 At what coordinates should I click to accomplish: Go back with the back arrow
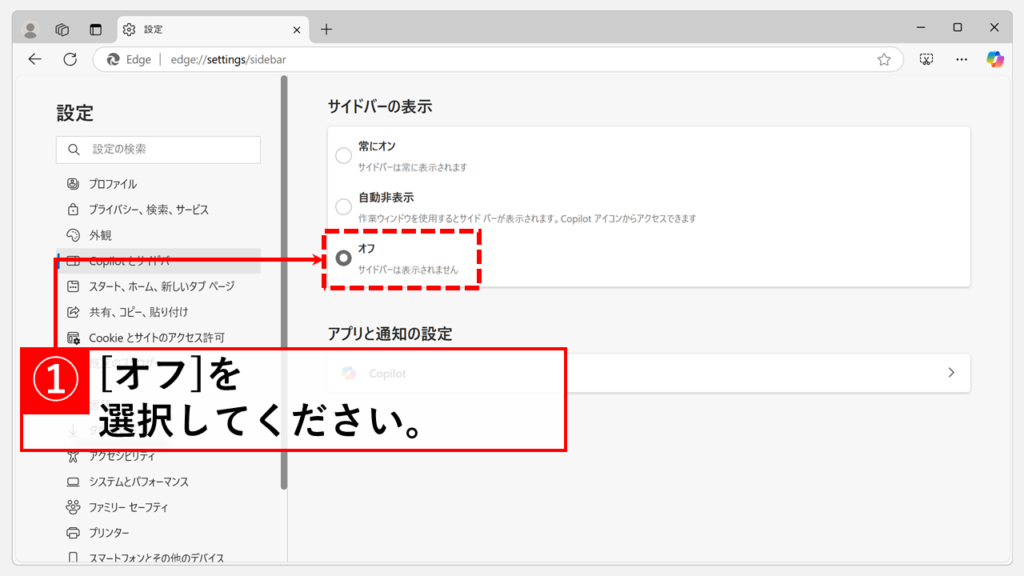click(x=35, y=59)
